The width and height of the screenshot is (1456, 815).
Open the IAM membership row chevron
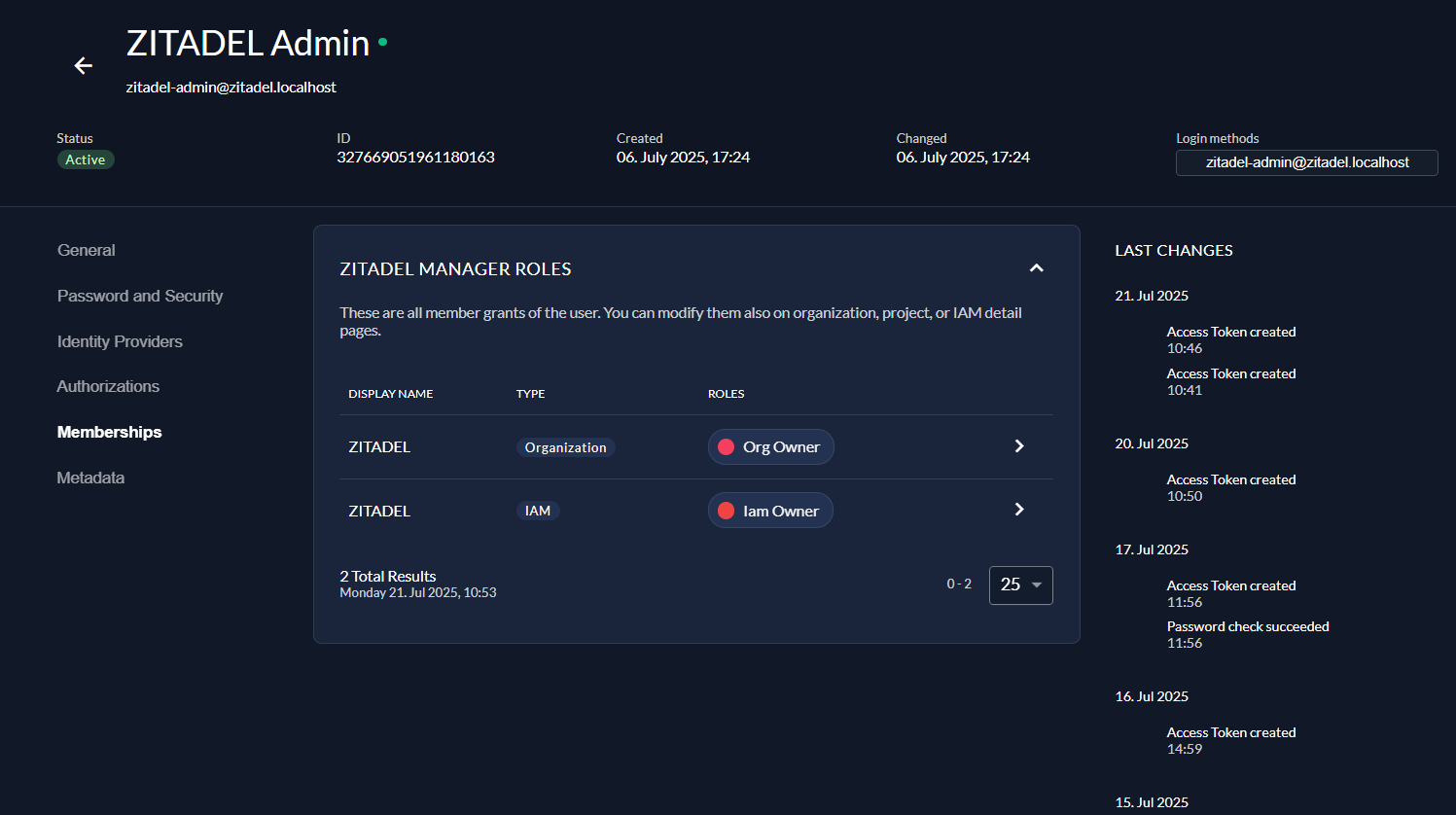1019,510
